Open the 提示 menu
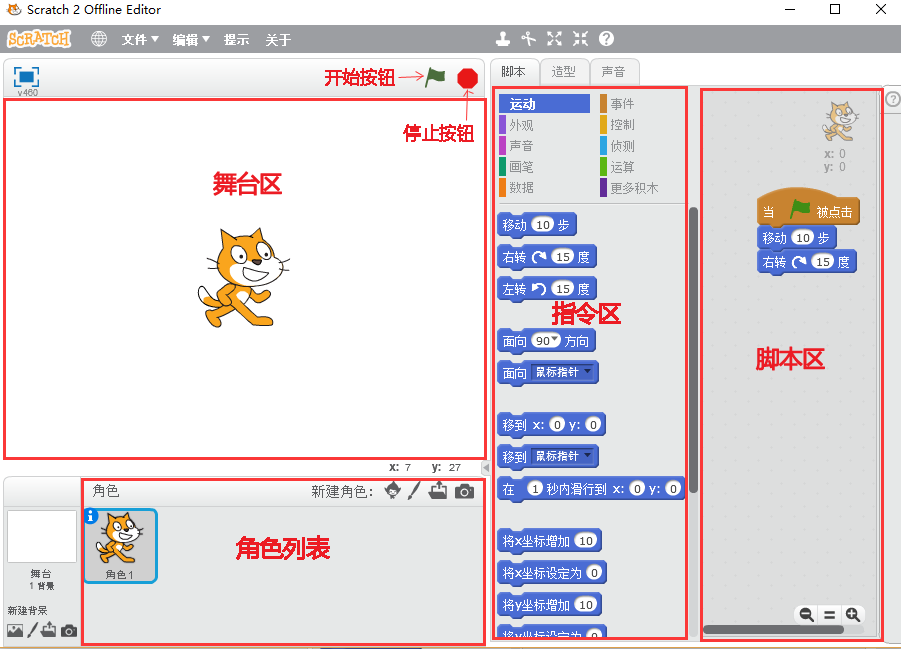 [236, 39]
